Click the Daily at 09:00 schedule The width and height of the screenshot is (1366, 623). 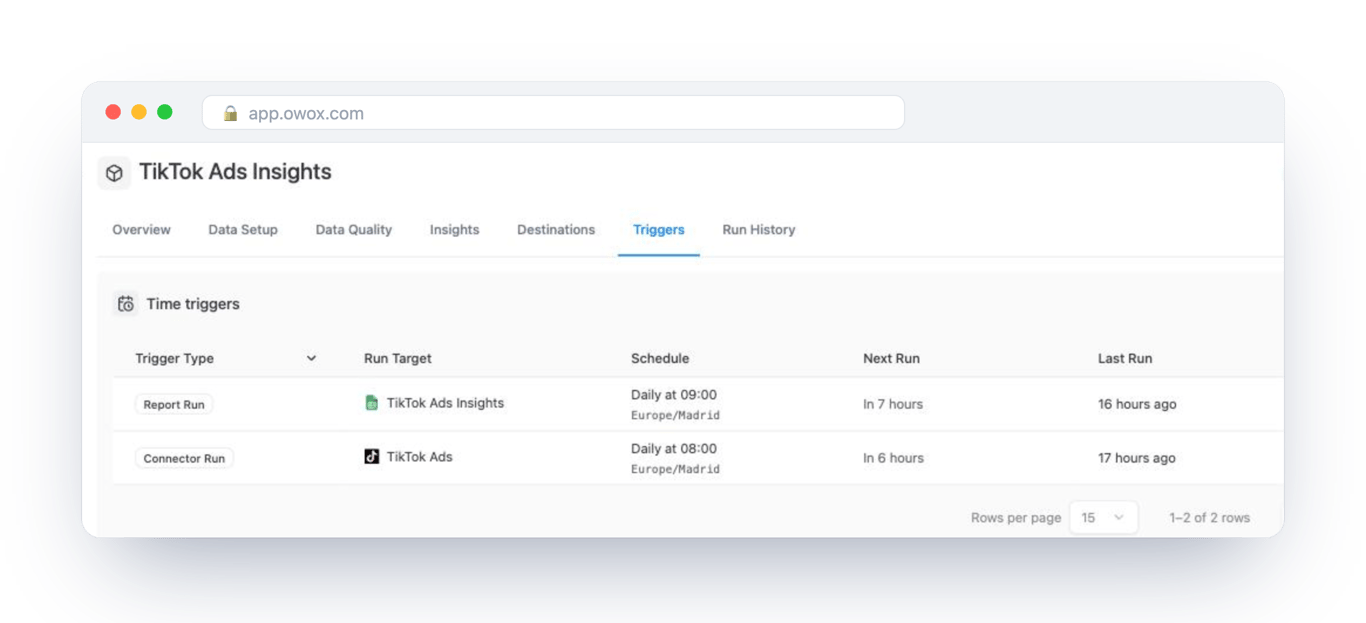pyautogui.click(x=674, y=395)
